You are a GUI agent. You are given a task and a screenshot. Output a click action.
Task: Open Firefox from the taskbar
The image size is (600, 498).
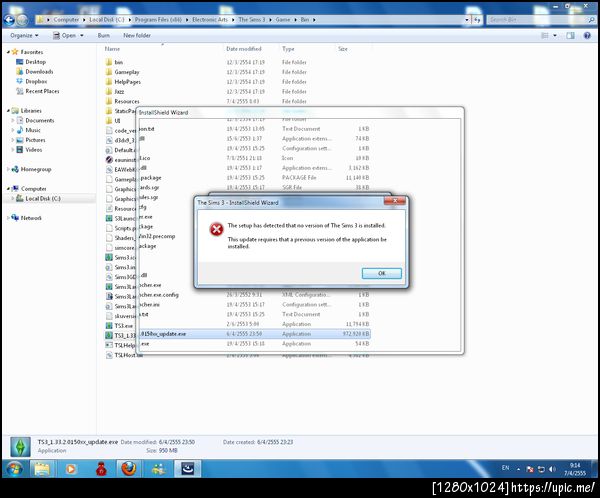pyautogui.click(x=129, y=469)
